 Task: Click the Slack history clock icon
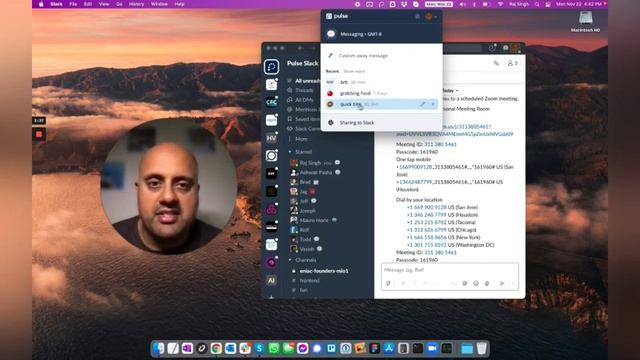[492, 48]
